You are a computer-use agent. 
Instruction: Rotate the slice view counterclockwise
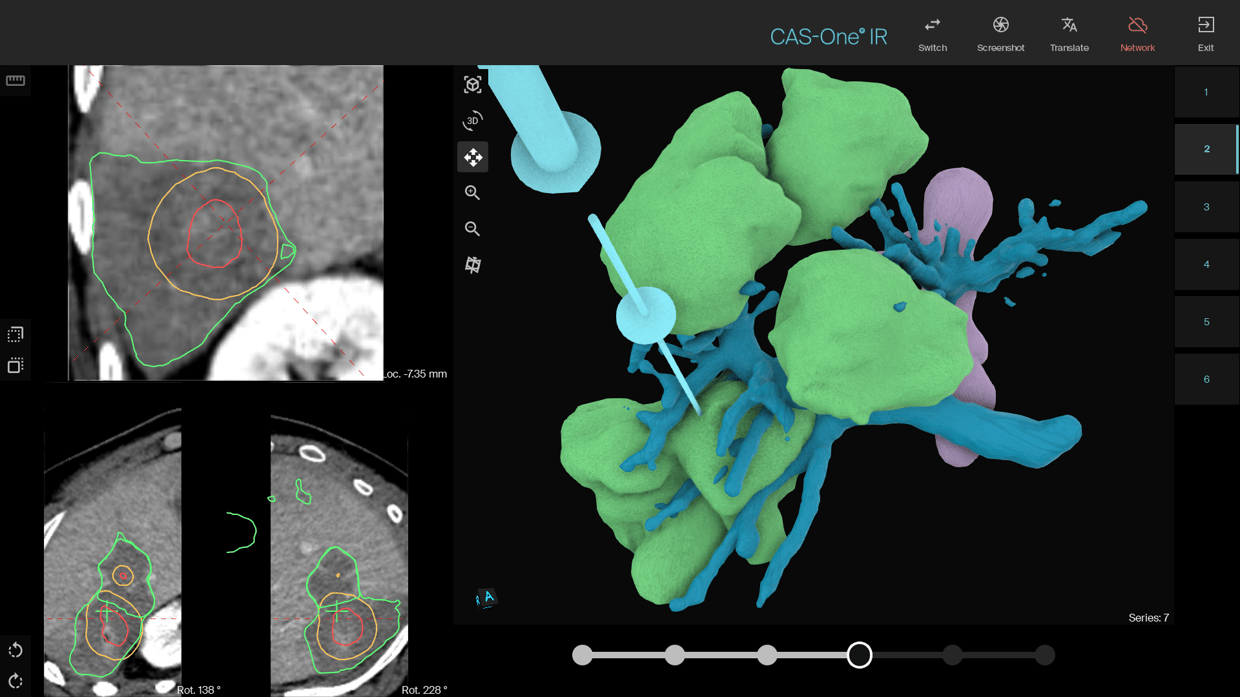point(15,651)
